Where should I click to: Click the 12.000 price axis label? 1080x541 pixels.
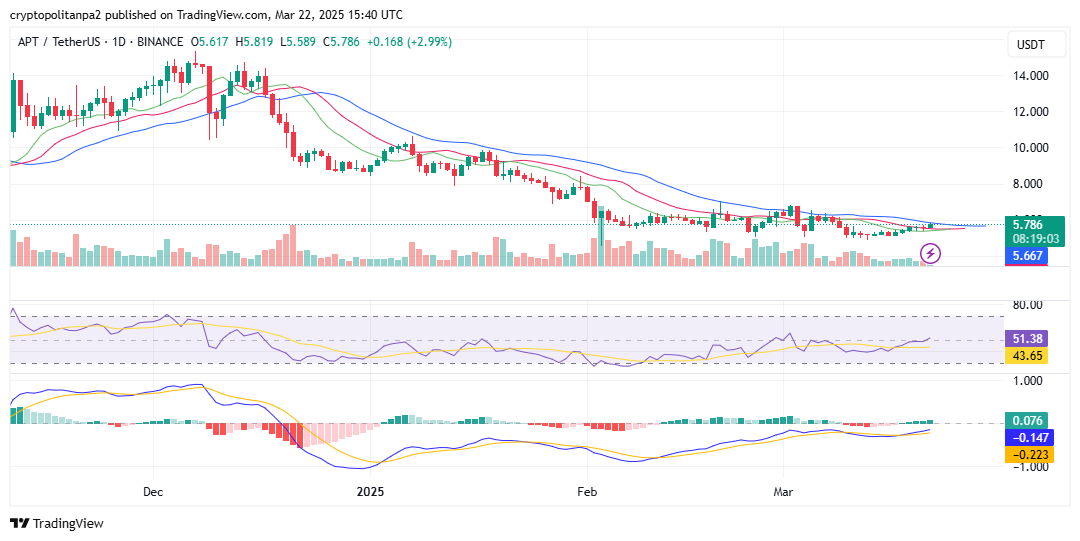[1030, 112]
